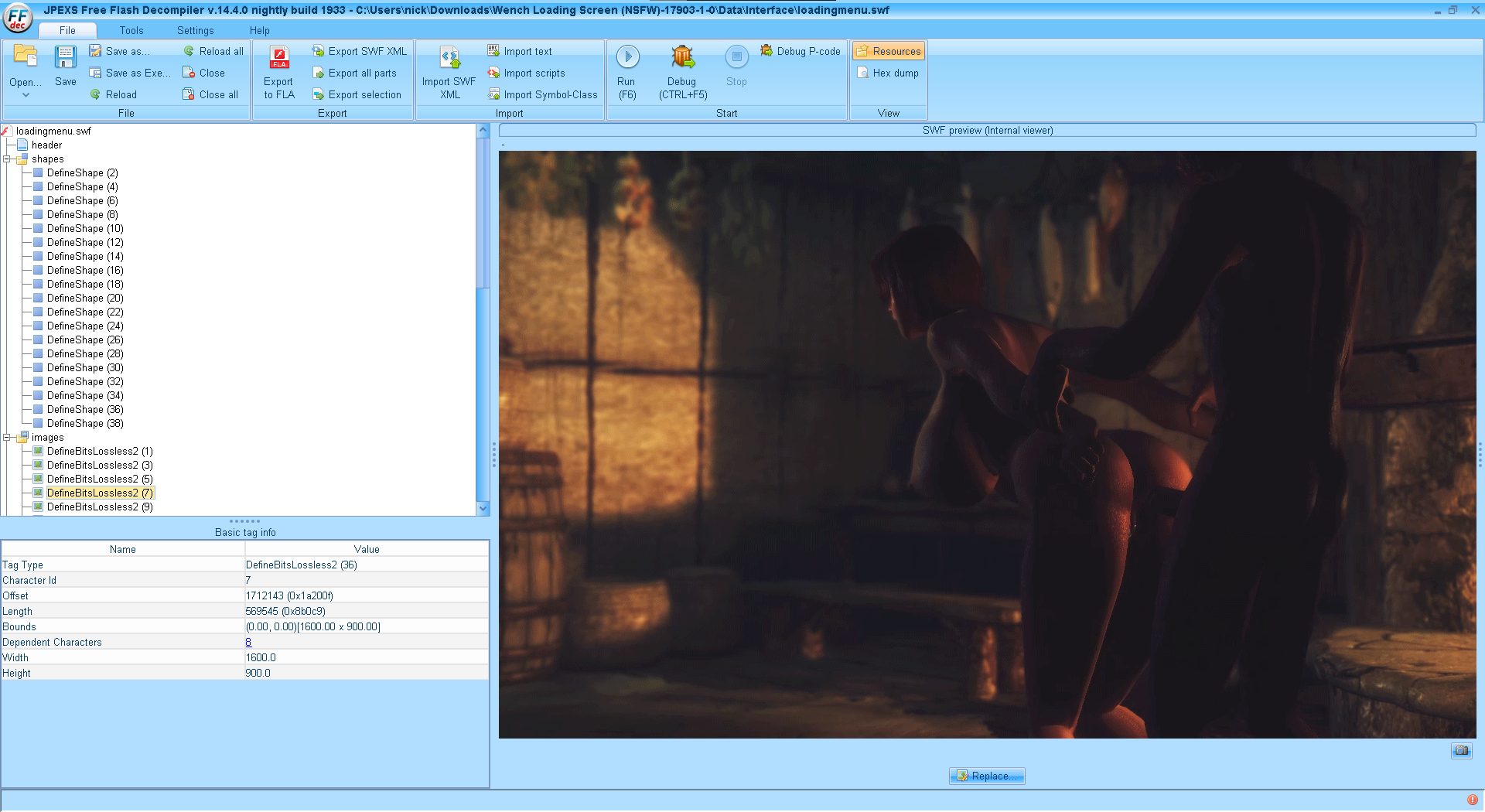
Task: Select DefineShape (38) in the tree
Action: (85, 424)
